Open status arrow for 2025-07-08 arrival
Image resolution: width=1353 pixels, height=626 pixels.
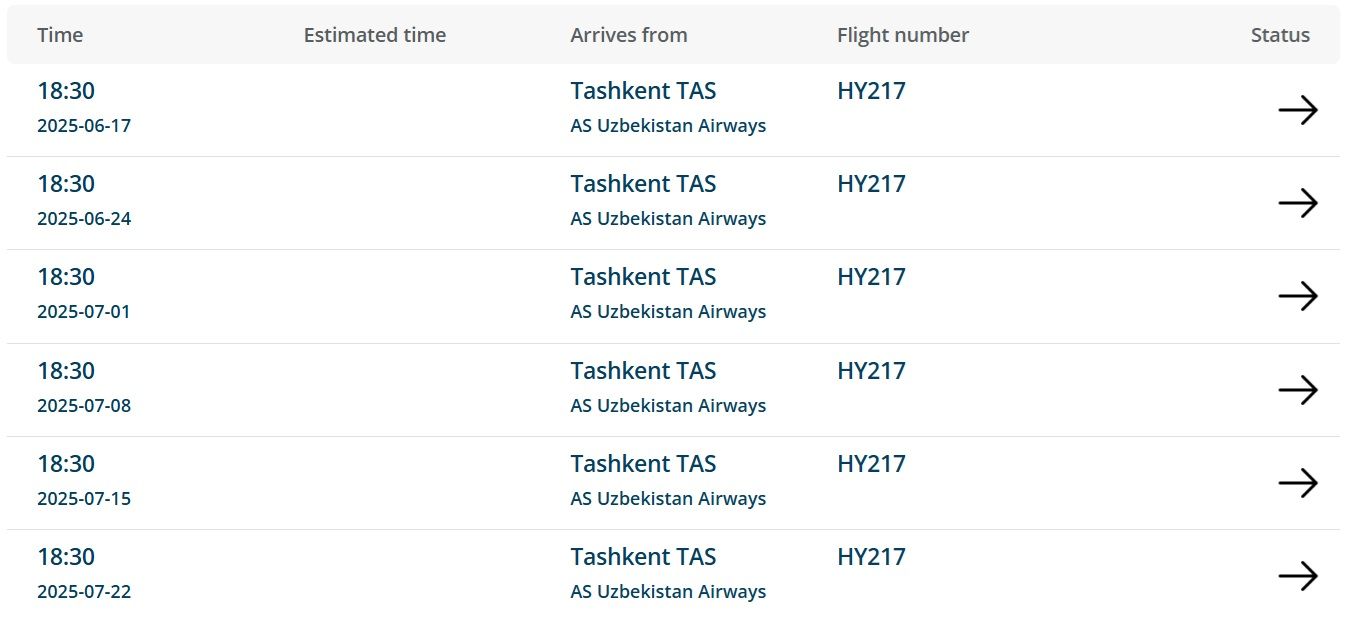click(1297, 389)
